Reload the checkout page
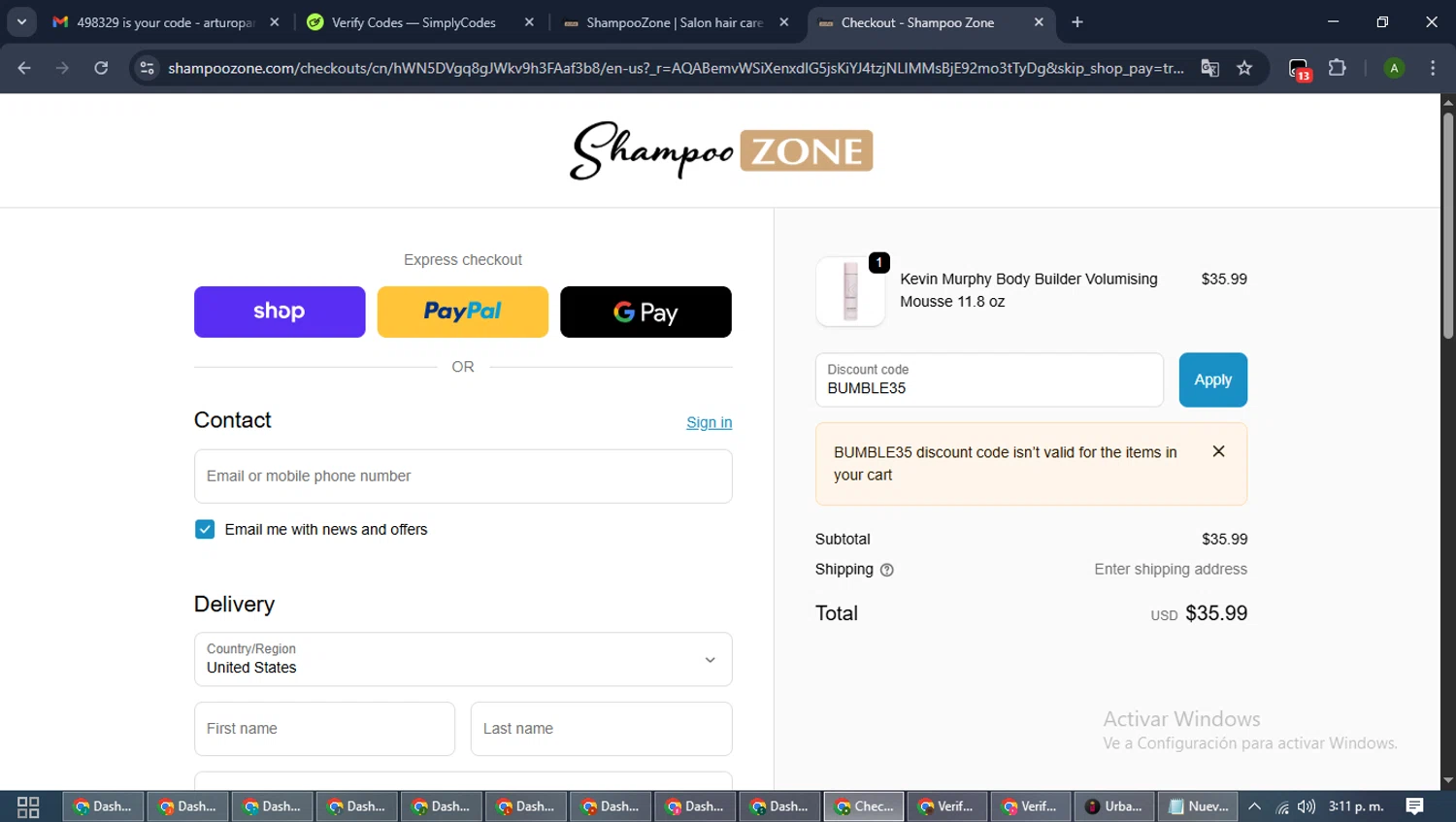The width and height of the screenshot is (1456, 822). (101, 68)
